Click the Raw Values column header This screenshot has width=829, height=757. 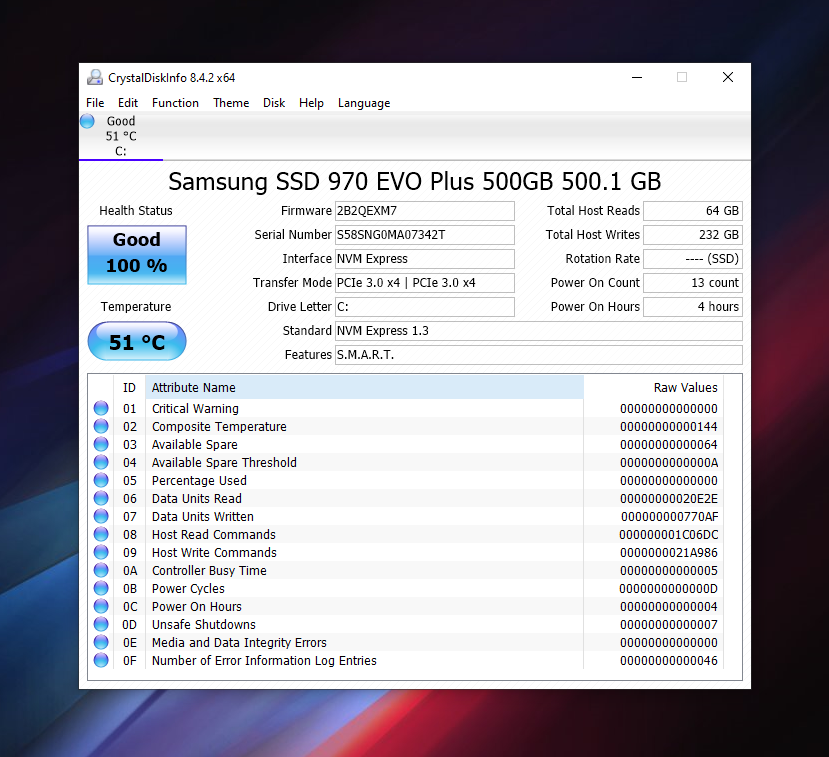653,387
